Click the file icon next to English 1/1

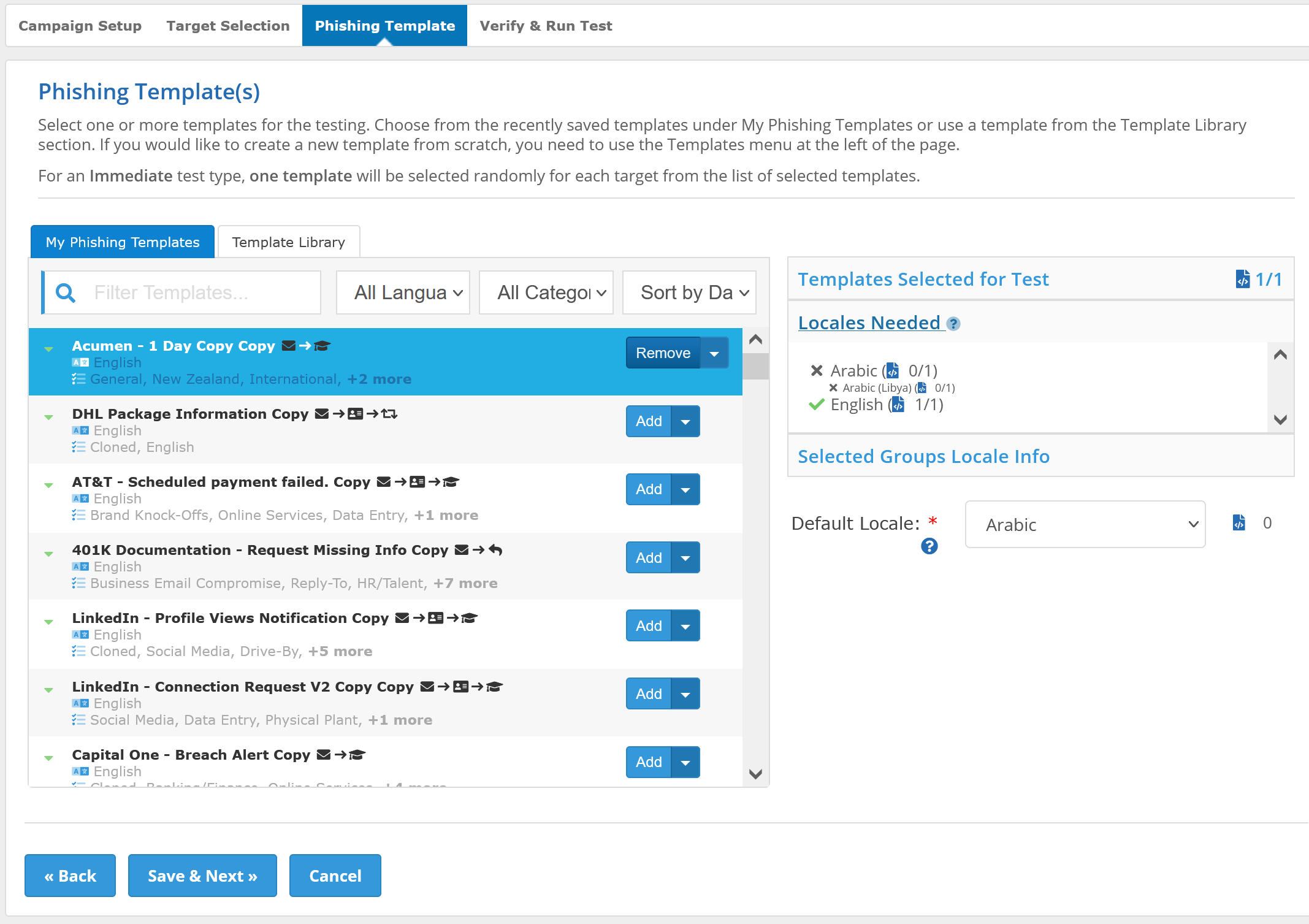coord(898,404)
